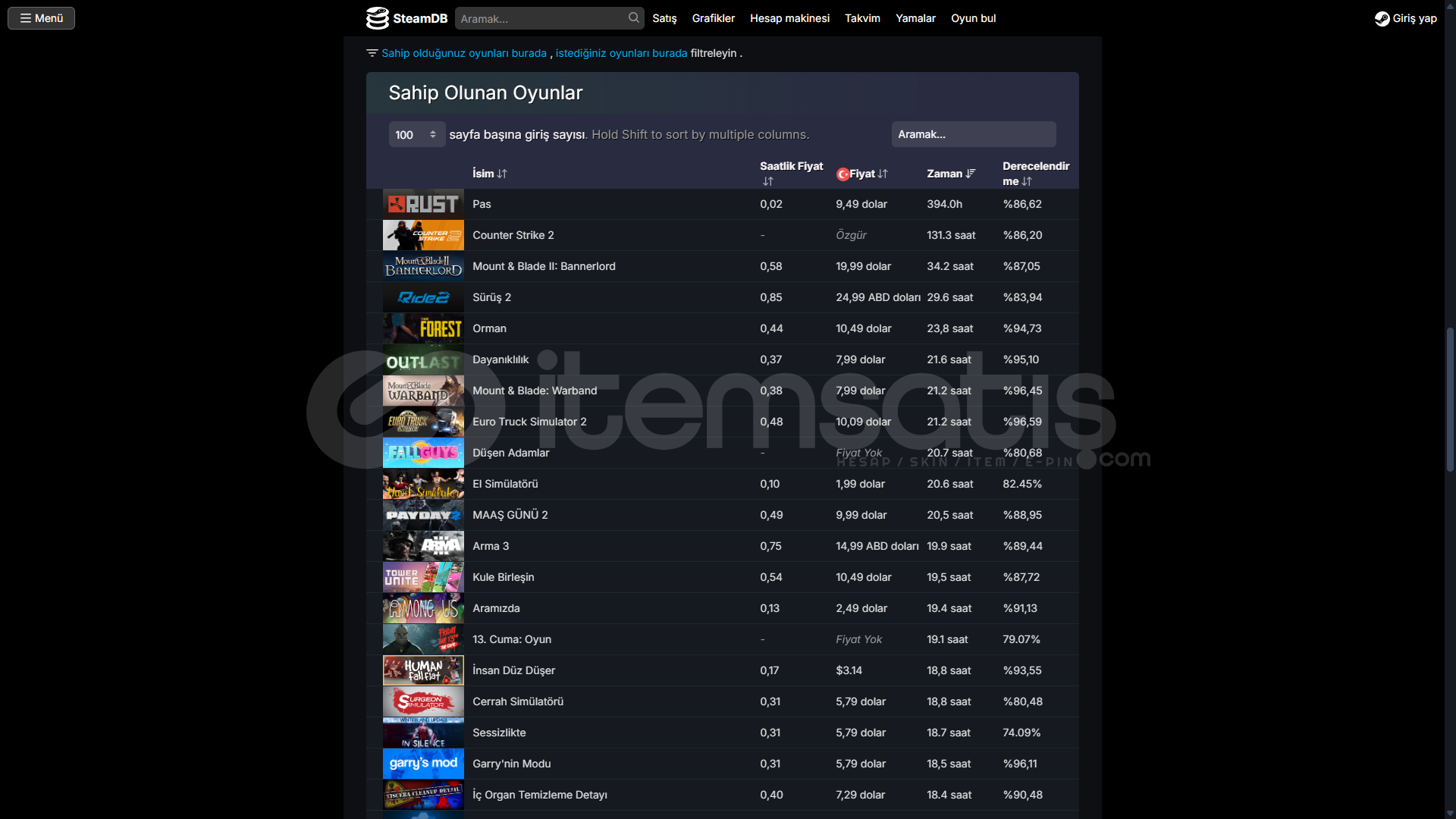
Task: Select the Arma 3 game name
Action: pos(491,546)
